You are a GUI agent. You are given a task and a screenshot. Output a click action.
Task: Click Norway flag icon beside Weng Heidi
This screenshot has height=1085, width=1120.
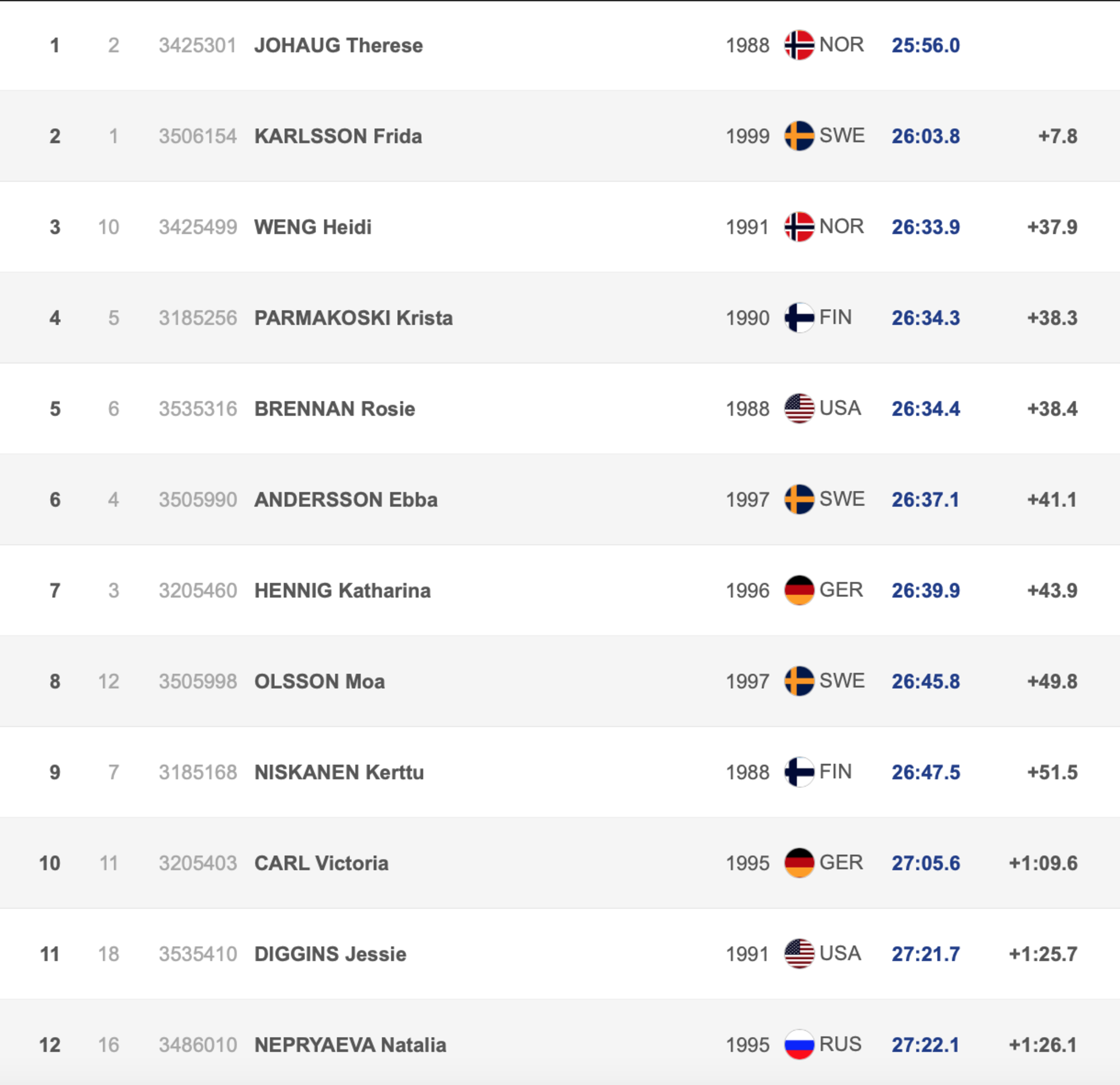(799, 227)
